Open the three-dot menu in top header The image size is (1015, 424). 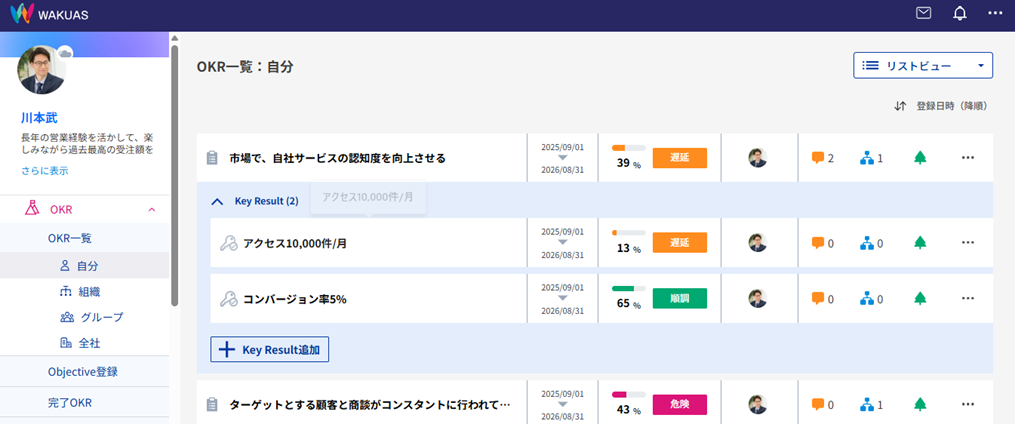point(994,13)
